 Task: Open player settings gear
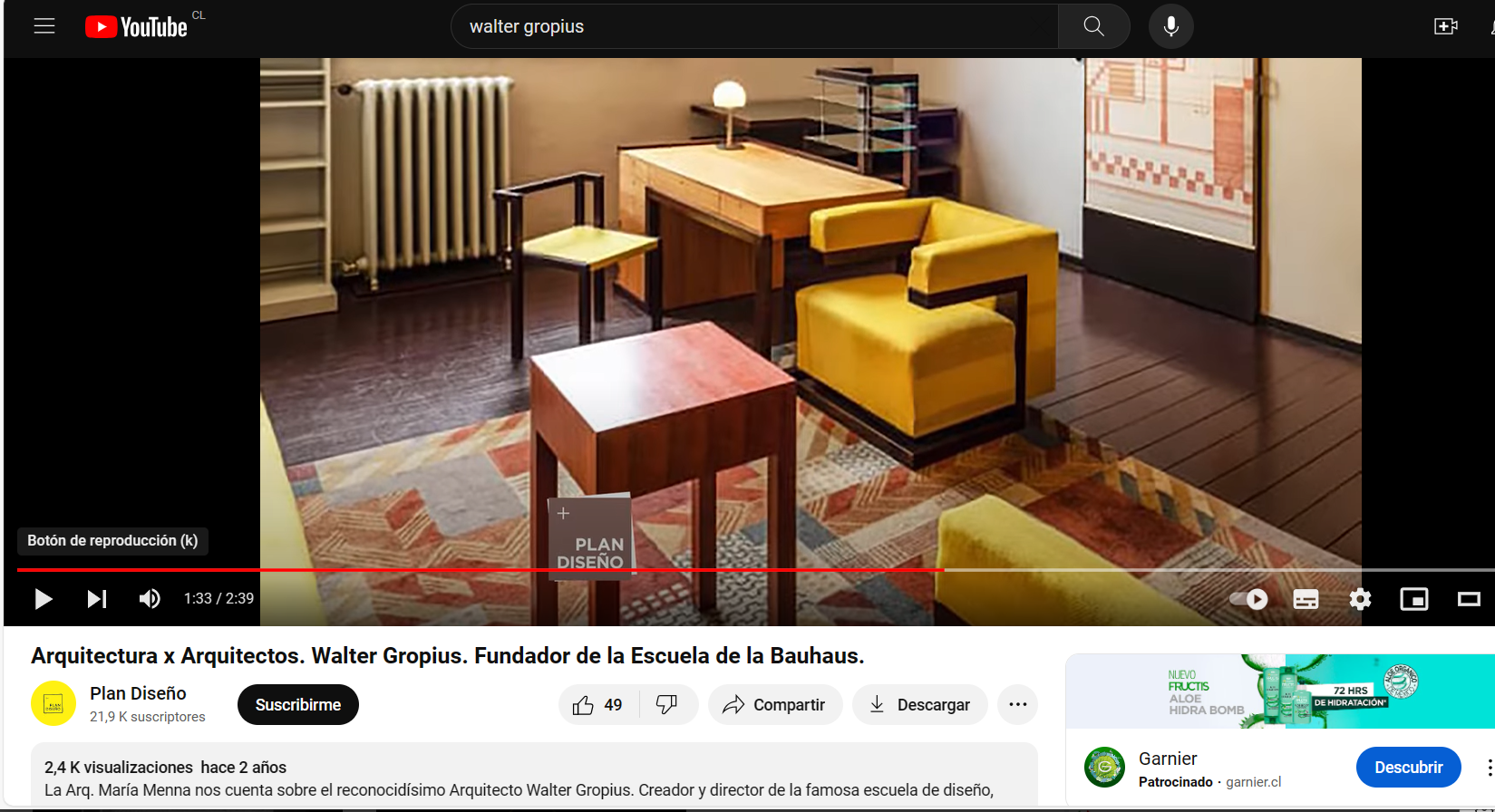click(x=1360, y=599)
